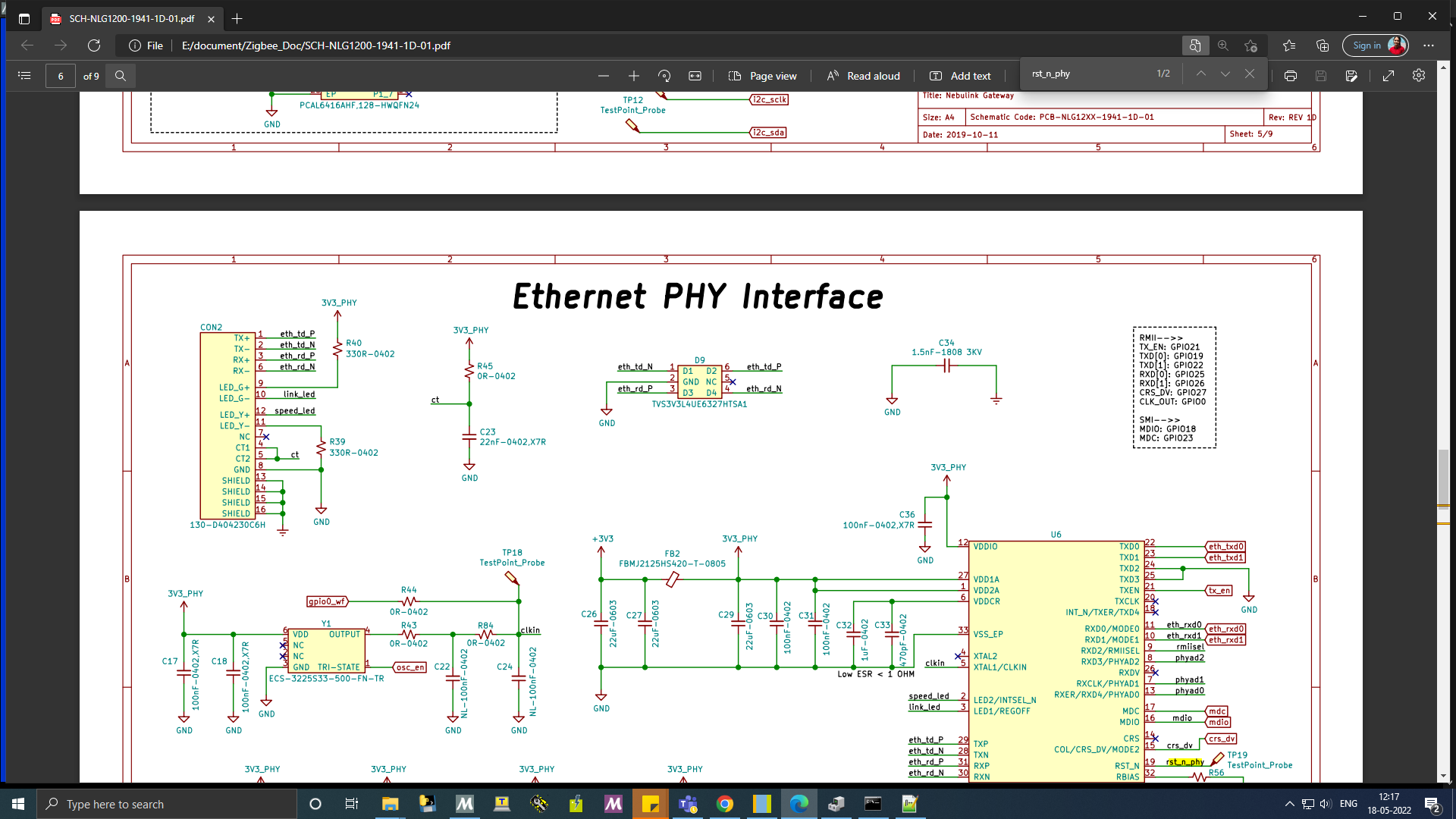The height and width of the screenshot is (819, 1456).
Task: Sign in to Edge profile
Action: pos(1376,45)
